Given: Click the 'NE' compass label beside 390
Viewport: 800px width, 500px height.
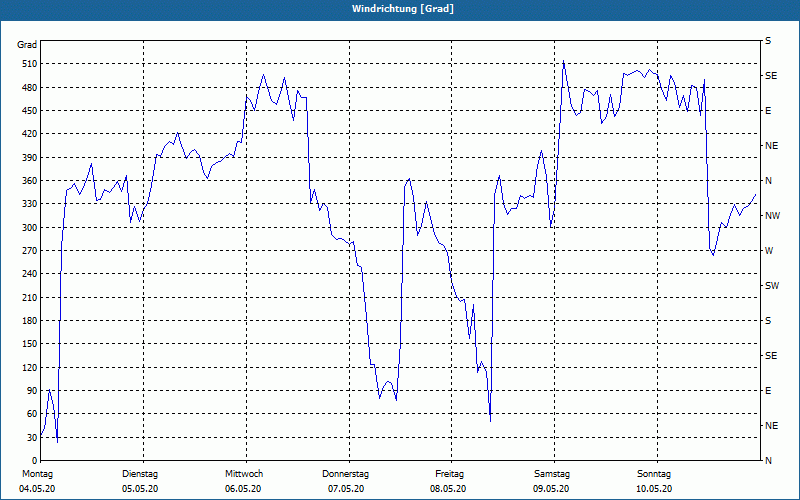Looking at the screenshot, I should point(772,146).
